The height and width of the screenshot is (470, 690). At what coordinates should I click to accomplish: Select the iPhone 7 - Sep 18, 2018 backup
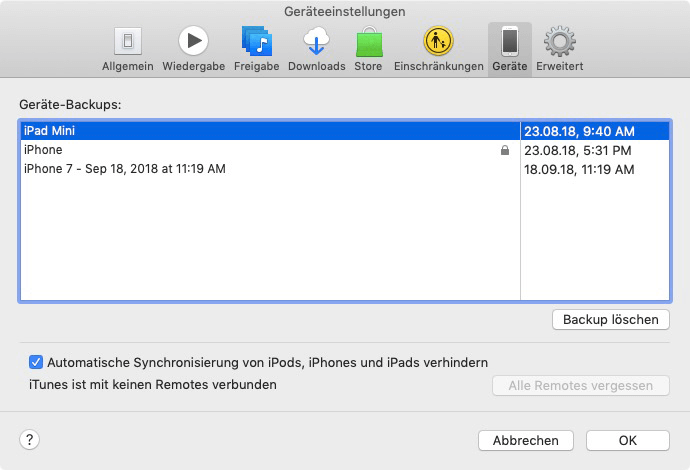tap(345, 169)
